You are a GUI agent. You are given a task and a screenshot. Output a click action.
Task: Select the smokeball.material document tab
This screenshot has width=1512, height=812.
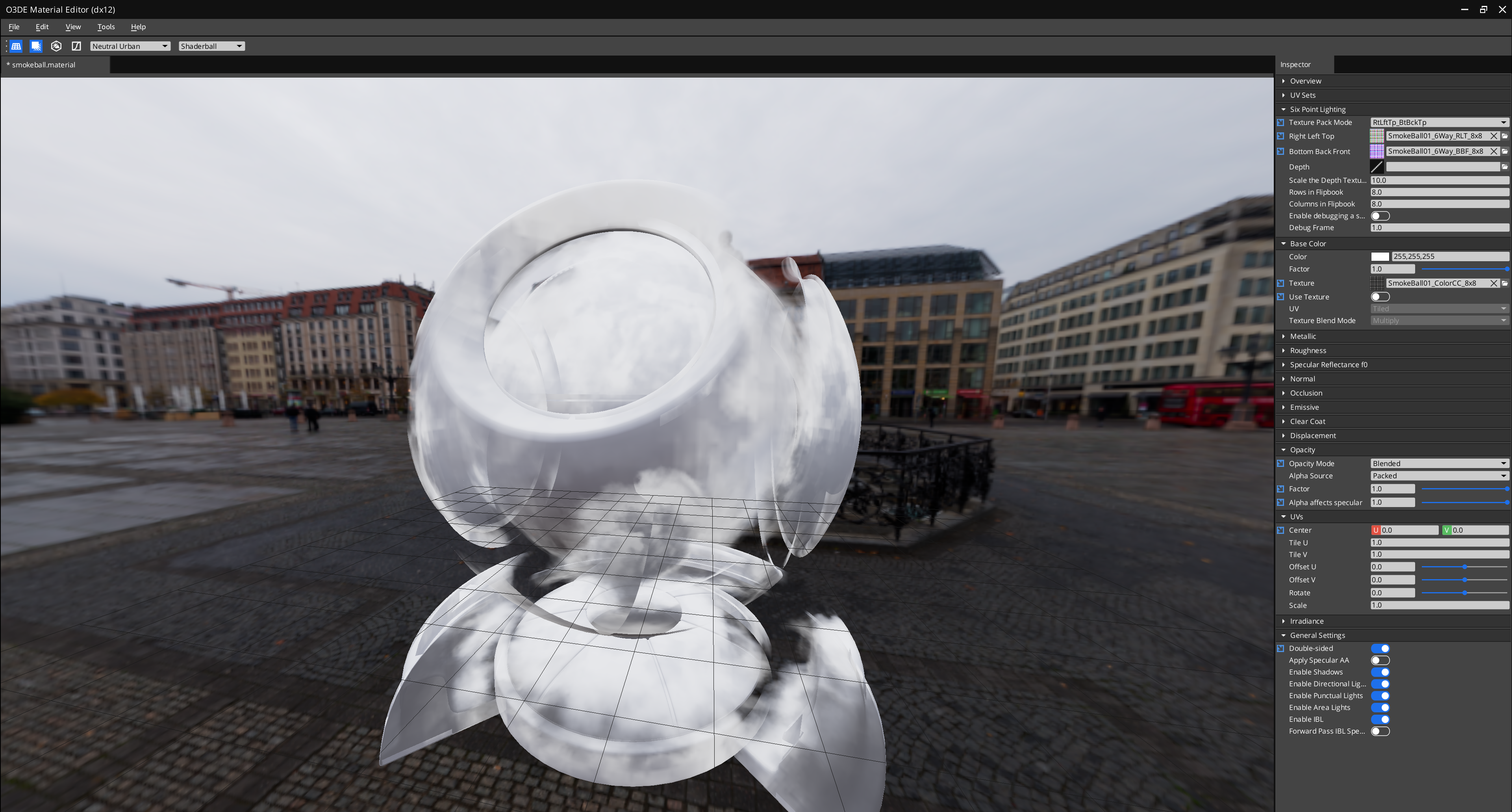pos(44,65)
